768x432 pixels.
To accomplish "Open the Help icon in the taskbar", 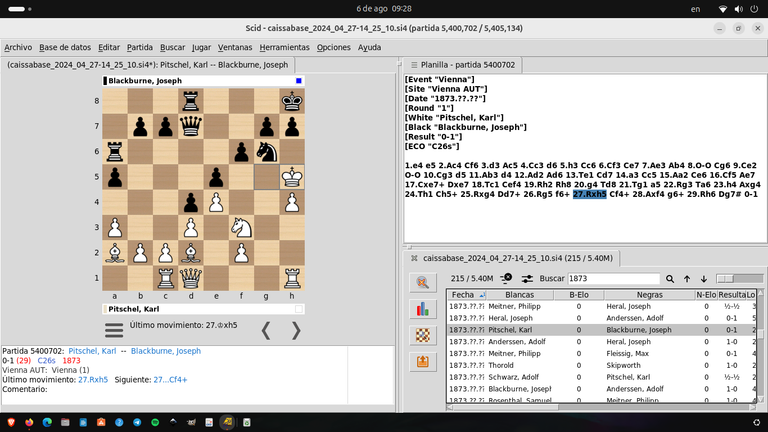I will click(119, 422).
